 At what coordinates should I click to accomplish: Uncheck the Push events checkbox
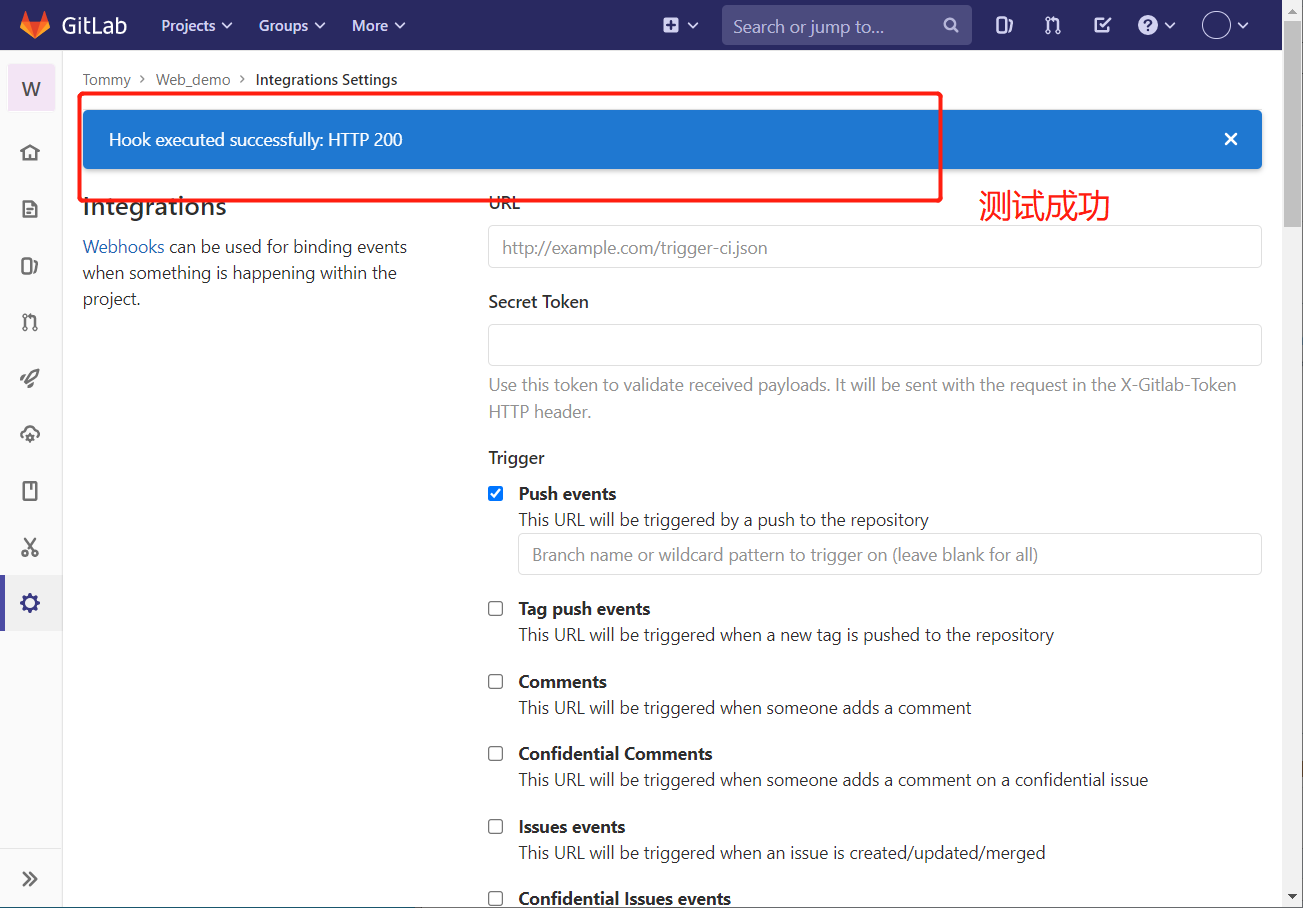coord(496,494)
